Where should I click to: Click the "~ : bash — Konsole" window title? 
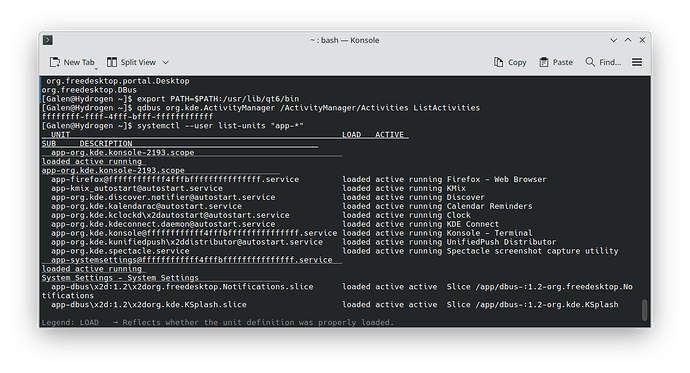345,40
